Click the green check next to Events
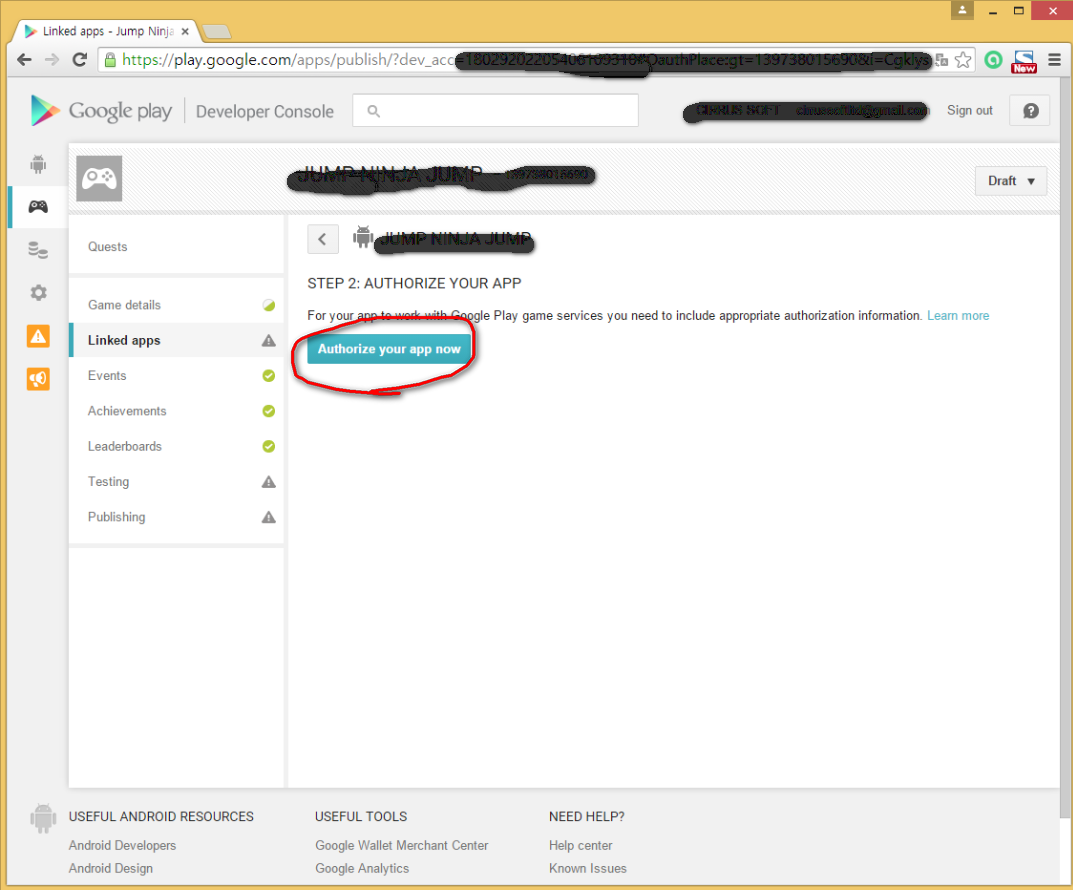This screenshot has width=1073, height=890. click(x=269, y=376)
